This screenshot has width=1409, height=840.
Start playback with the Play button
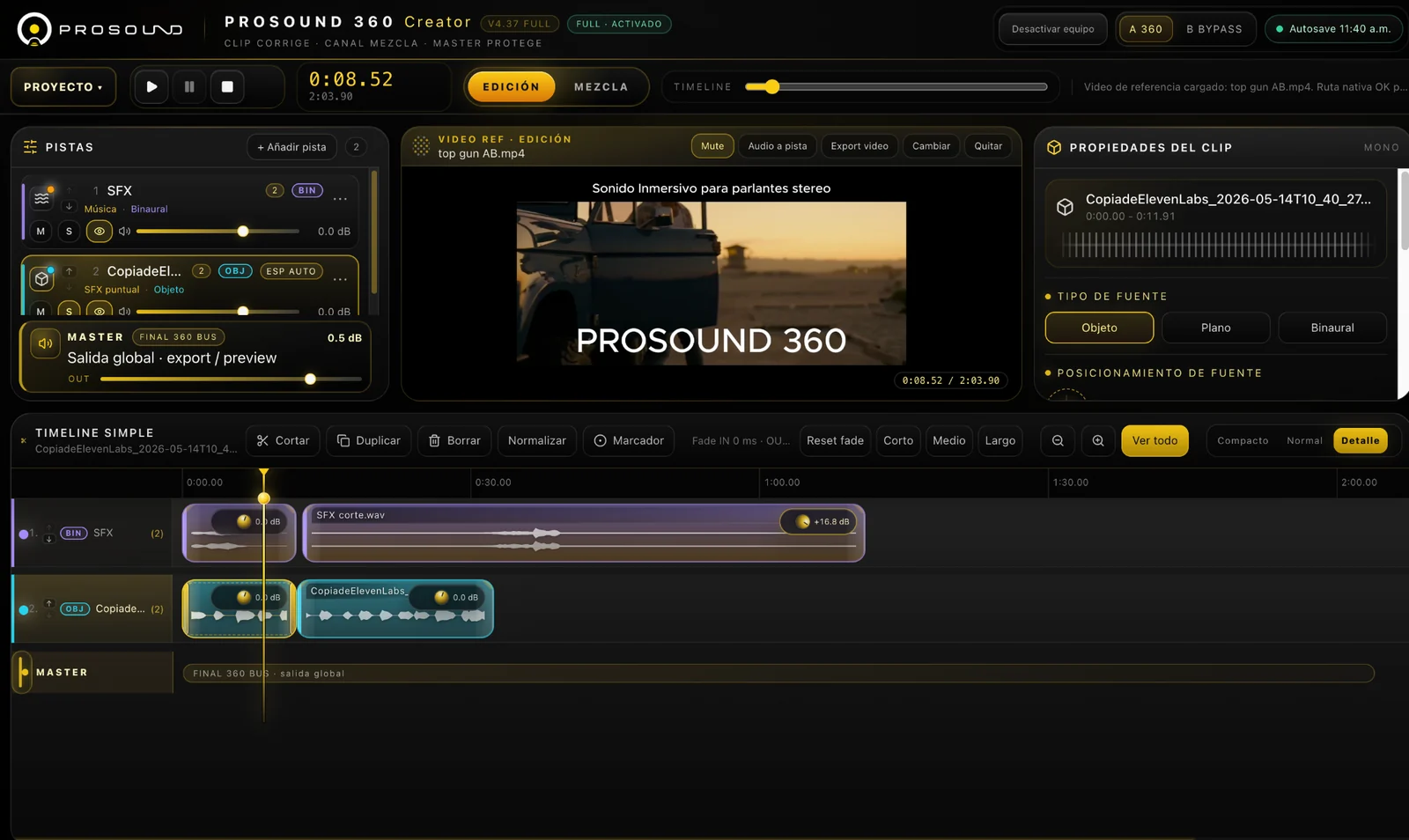[x=151, y=86]
